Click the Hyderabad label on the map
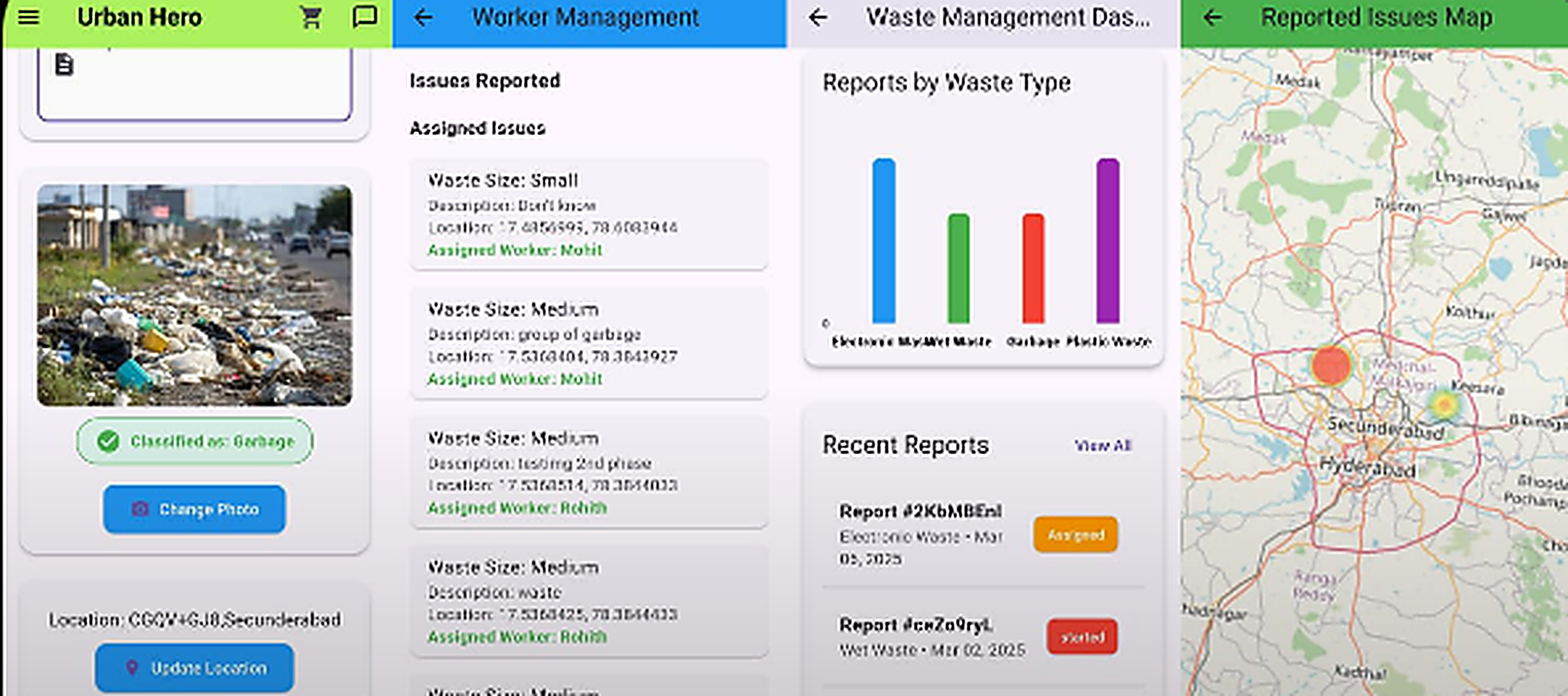Screen dimensions: 1568x696 [x=1368, y=467]
